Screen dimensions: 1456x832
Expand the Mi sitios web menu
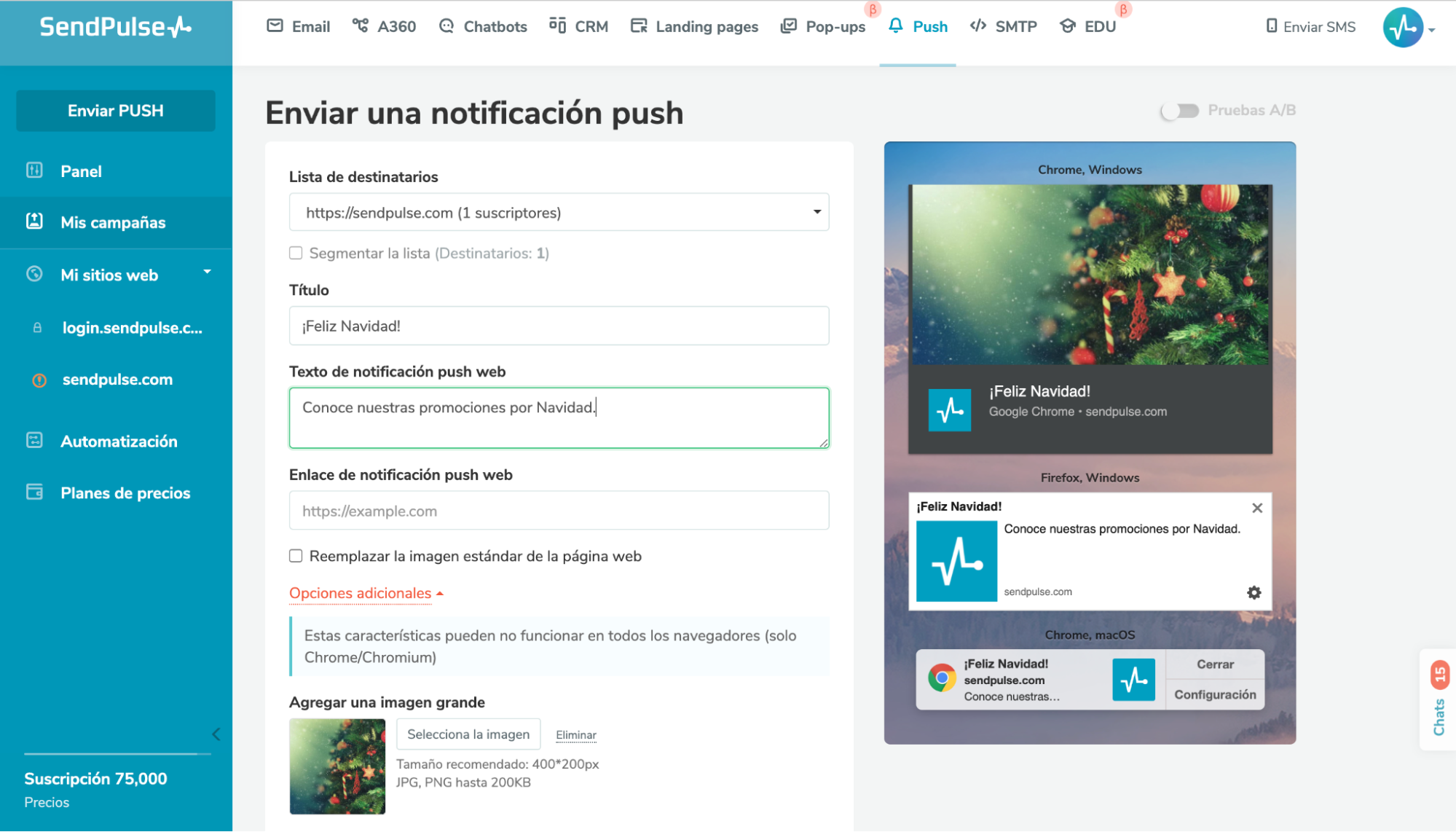click(208, 272)
